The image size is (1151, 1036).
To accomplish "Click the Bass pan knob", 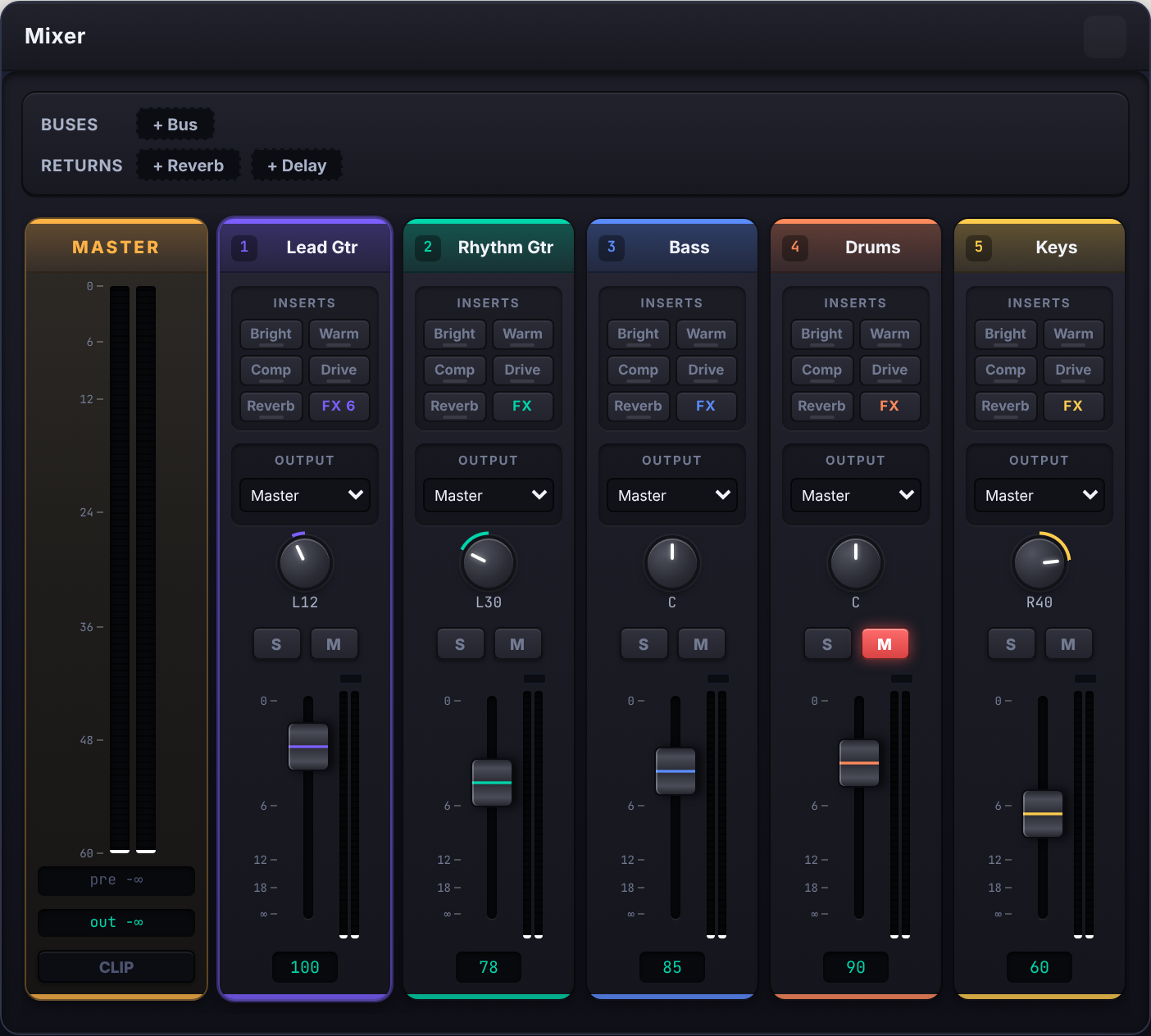I will [x=672, y=563].
